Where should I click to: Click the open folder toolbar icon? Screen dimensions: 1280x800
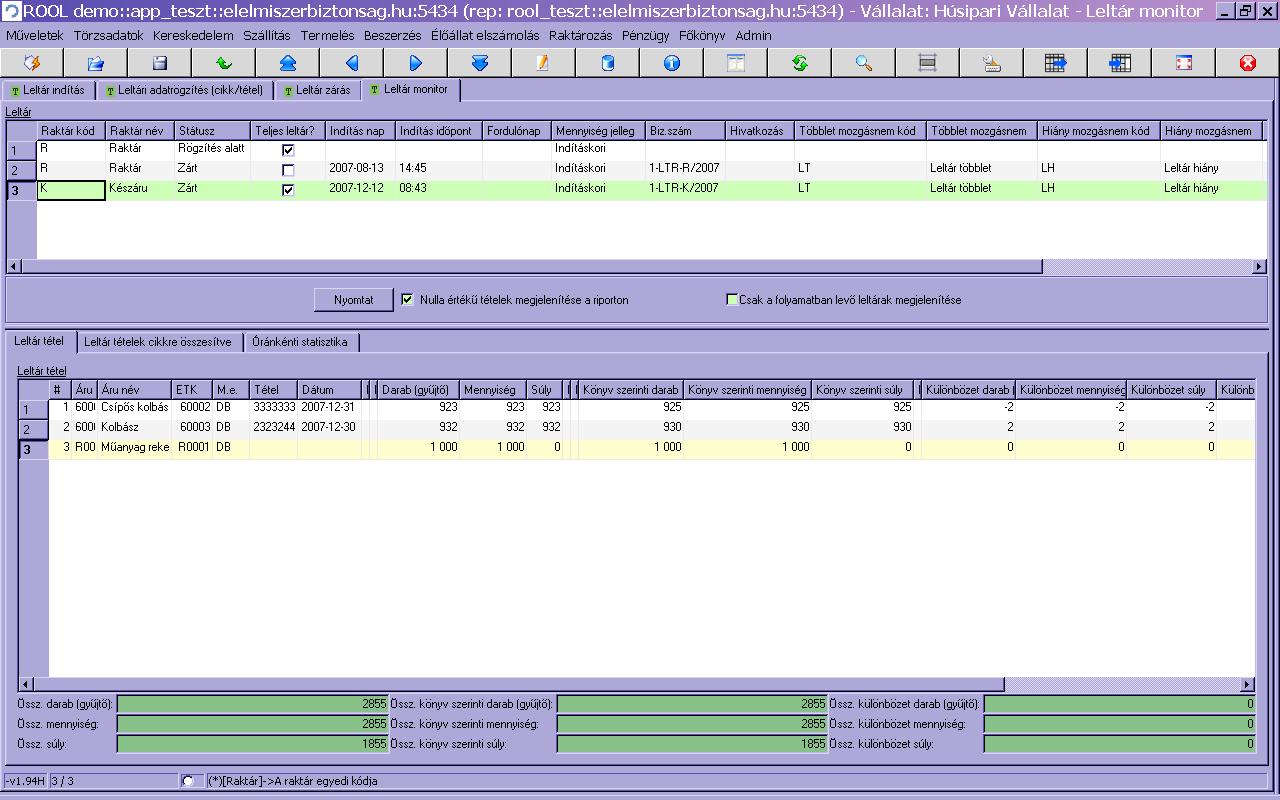tap(96, 63)
